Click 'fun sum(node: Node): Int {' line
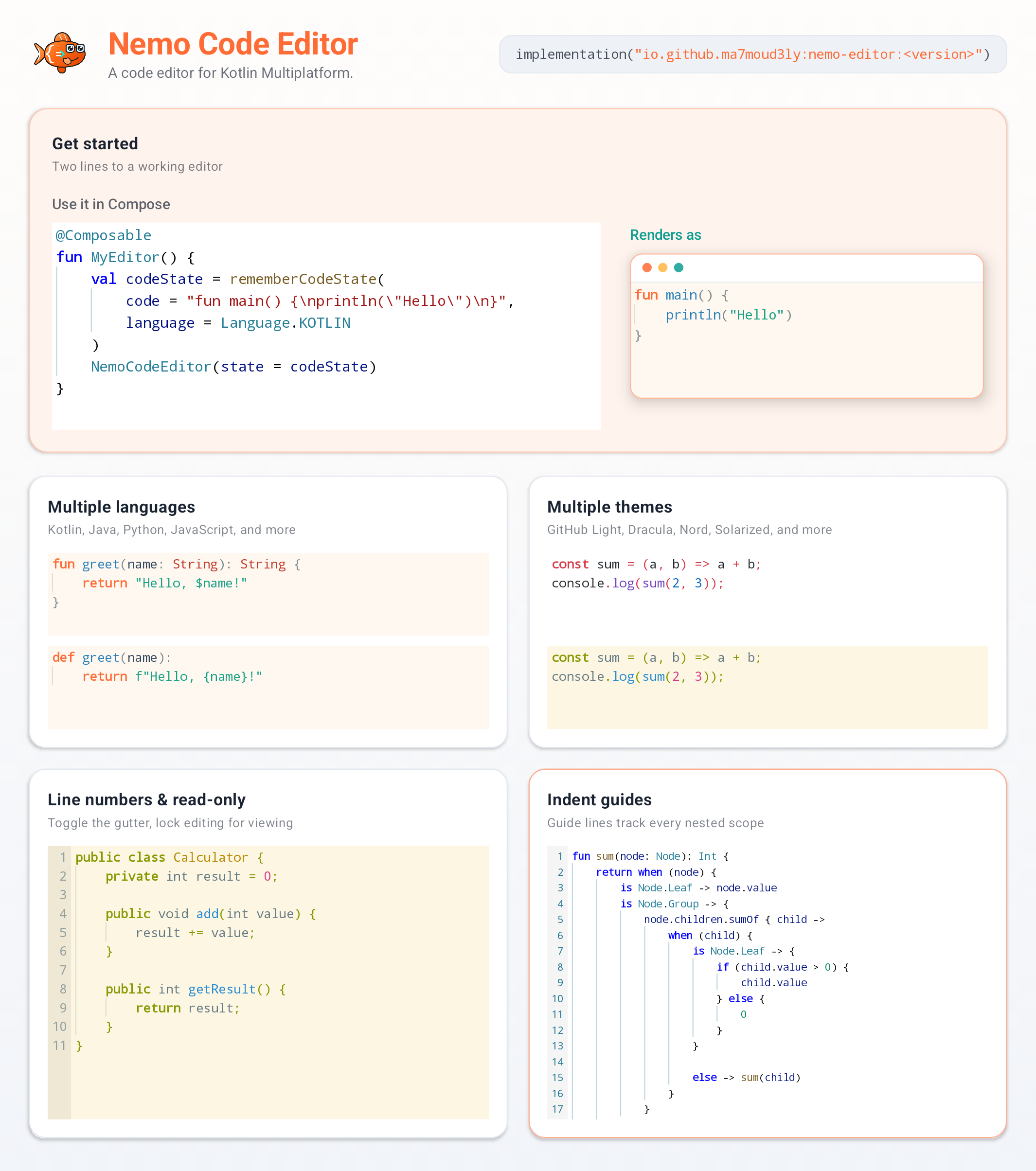1036x1171 pixels. 650,856
